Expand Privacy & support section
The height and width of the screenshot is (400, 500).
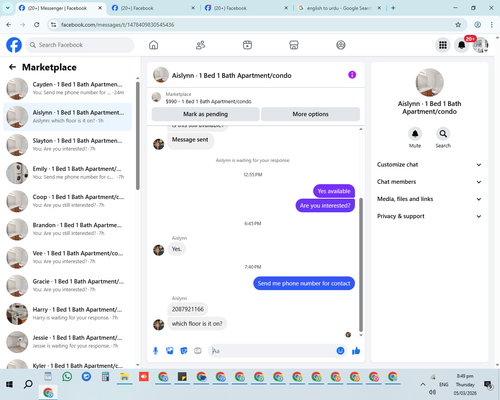click(429, 216)
